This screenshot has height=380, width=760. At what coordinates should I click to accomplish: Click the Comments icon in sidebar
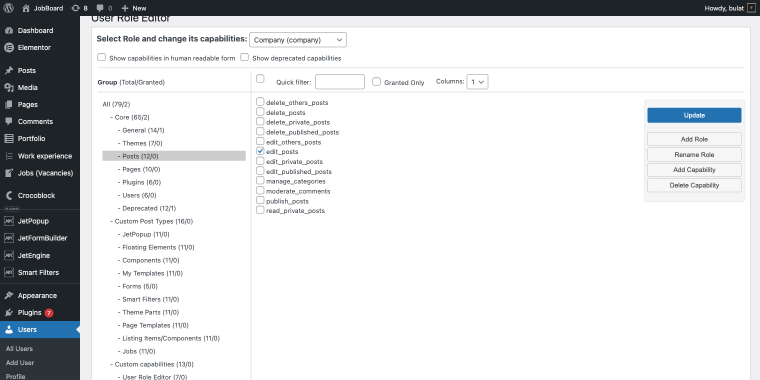point(9,122)
